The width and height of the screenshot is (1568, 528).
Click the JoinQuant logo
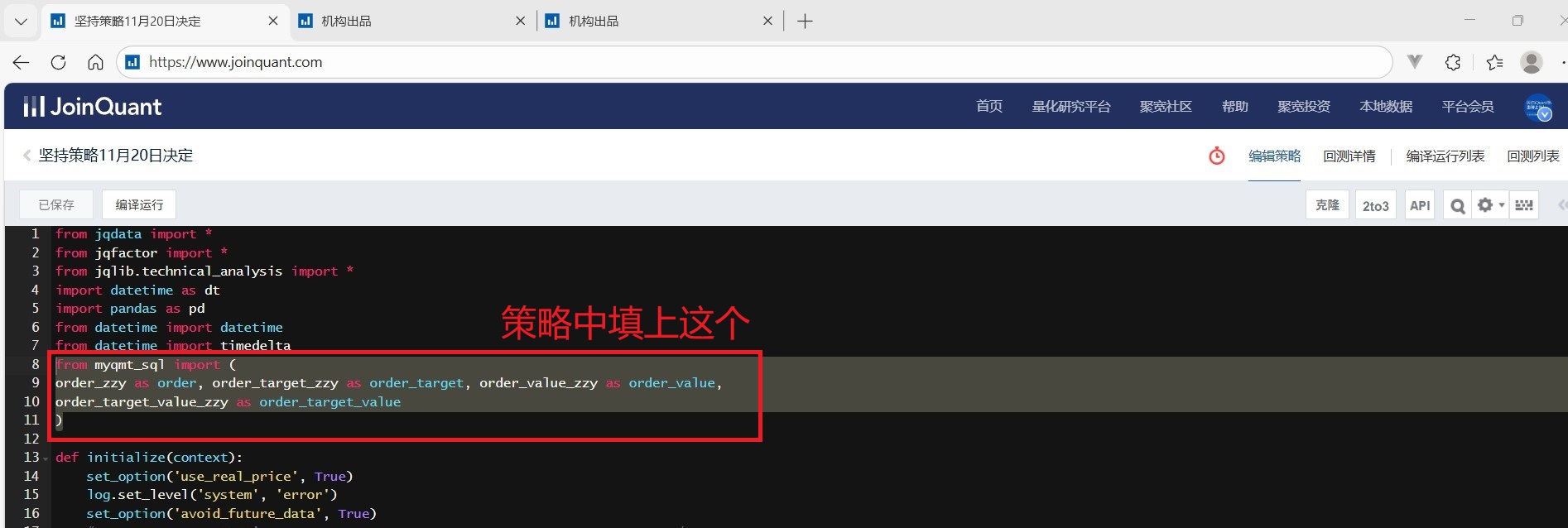[92, 106]
